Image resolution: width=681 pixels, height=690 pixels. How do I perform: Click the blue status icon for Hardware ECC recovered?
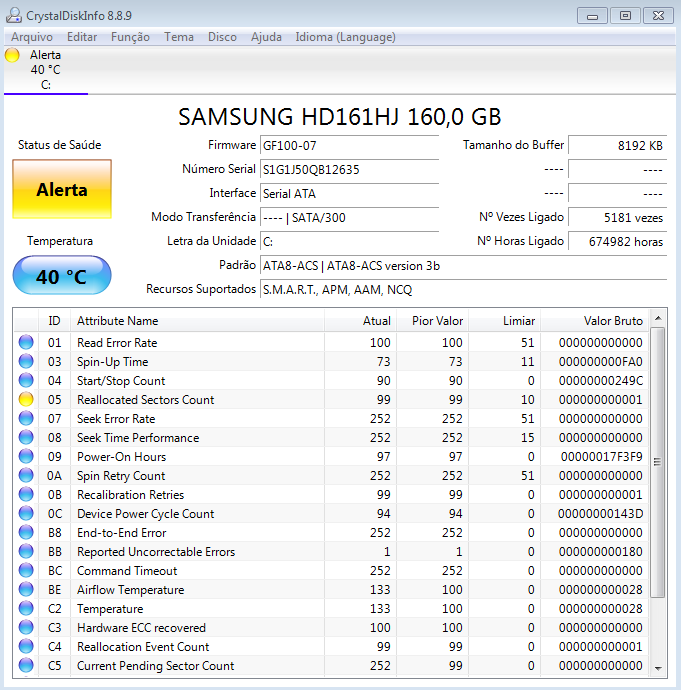[26, 627]
